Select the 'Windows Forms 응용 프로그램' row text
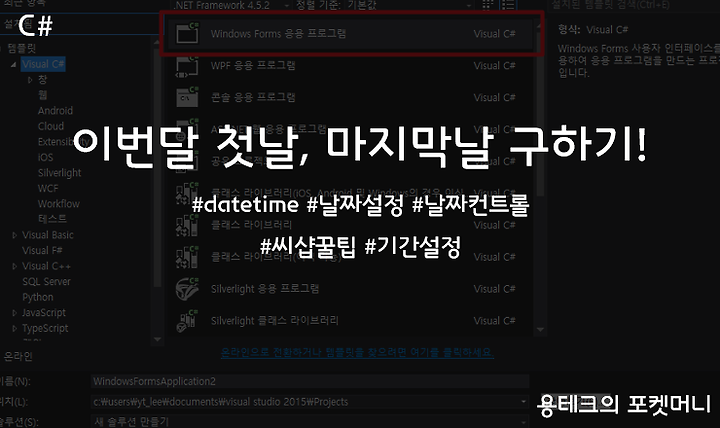720x428 pixels. [x=278, y=34]
